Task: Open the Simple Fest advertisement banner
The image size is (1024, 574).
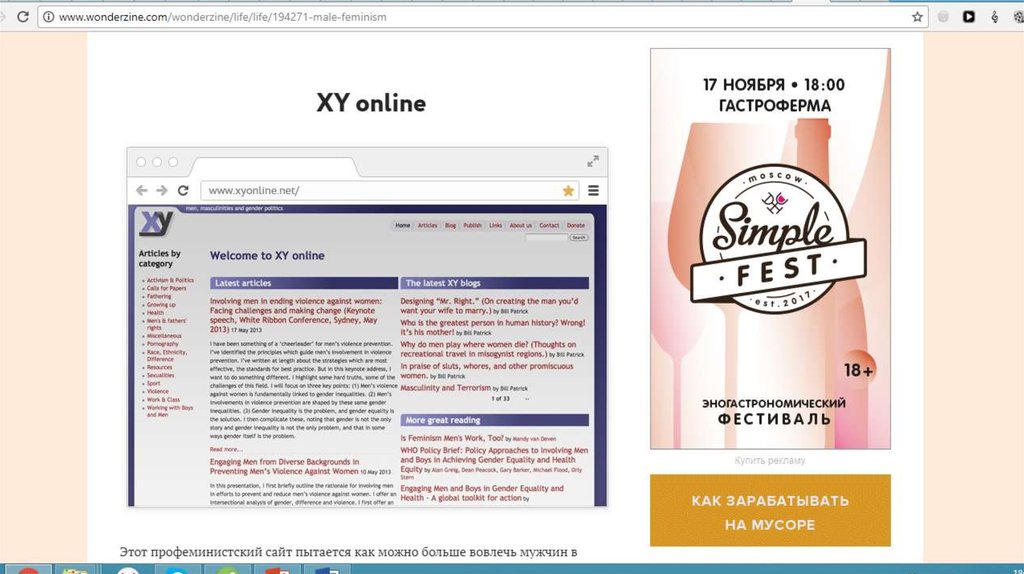Action: click(x=769, y=248)
